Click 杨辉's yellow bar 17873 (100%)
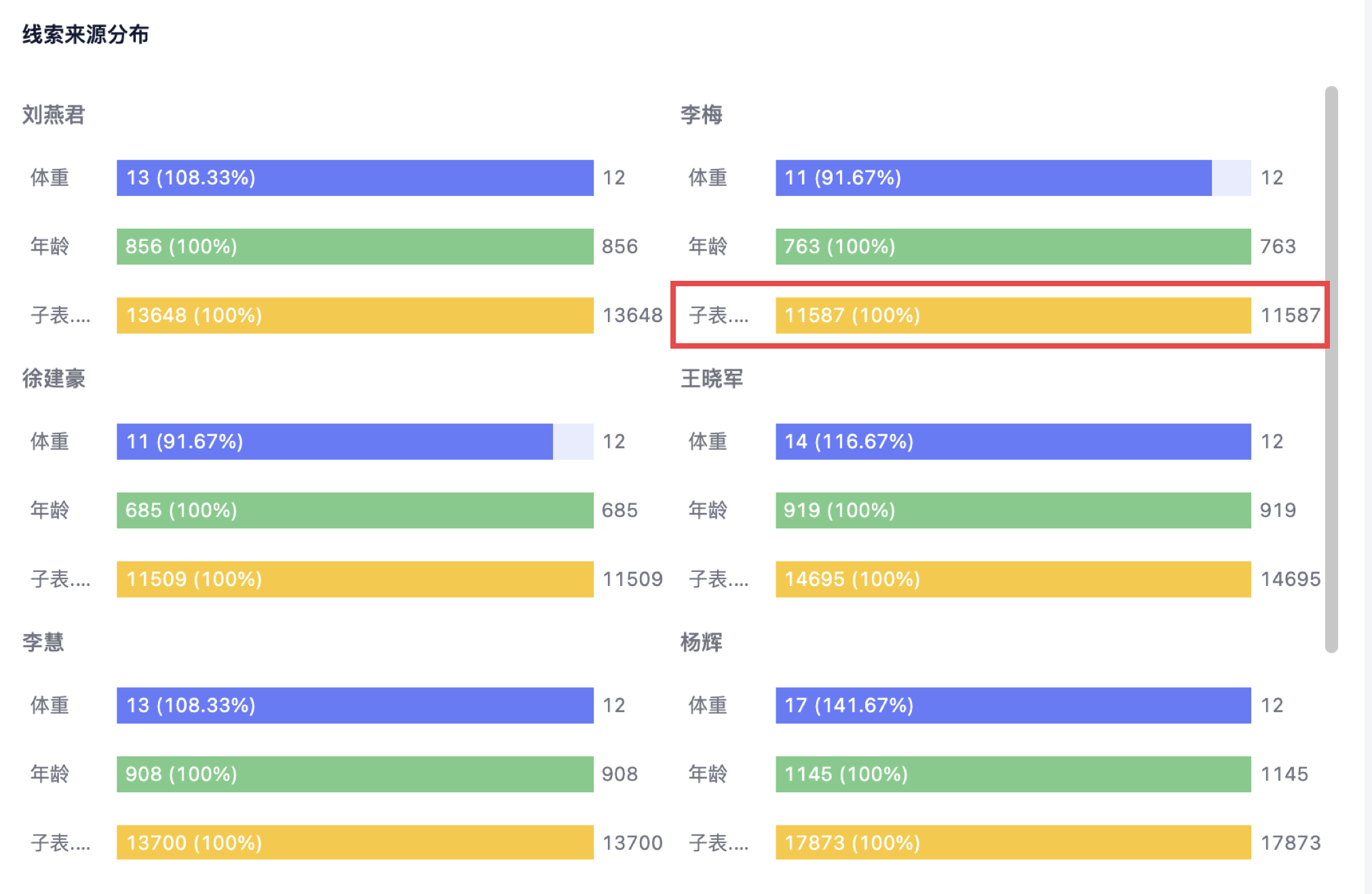Viewport: 1372px width, 894px height. click(1013, 842)
